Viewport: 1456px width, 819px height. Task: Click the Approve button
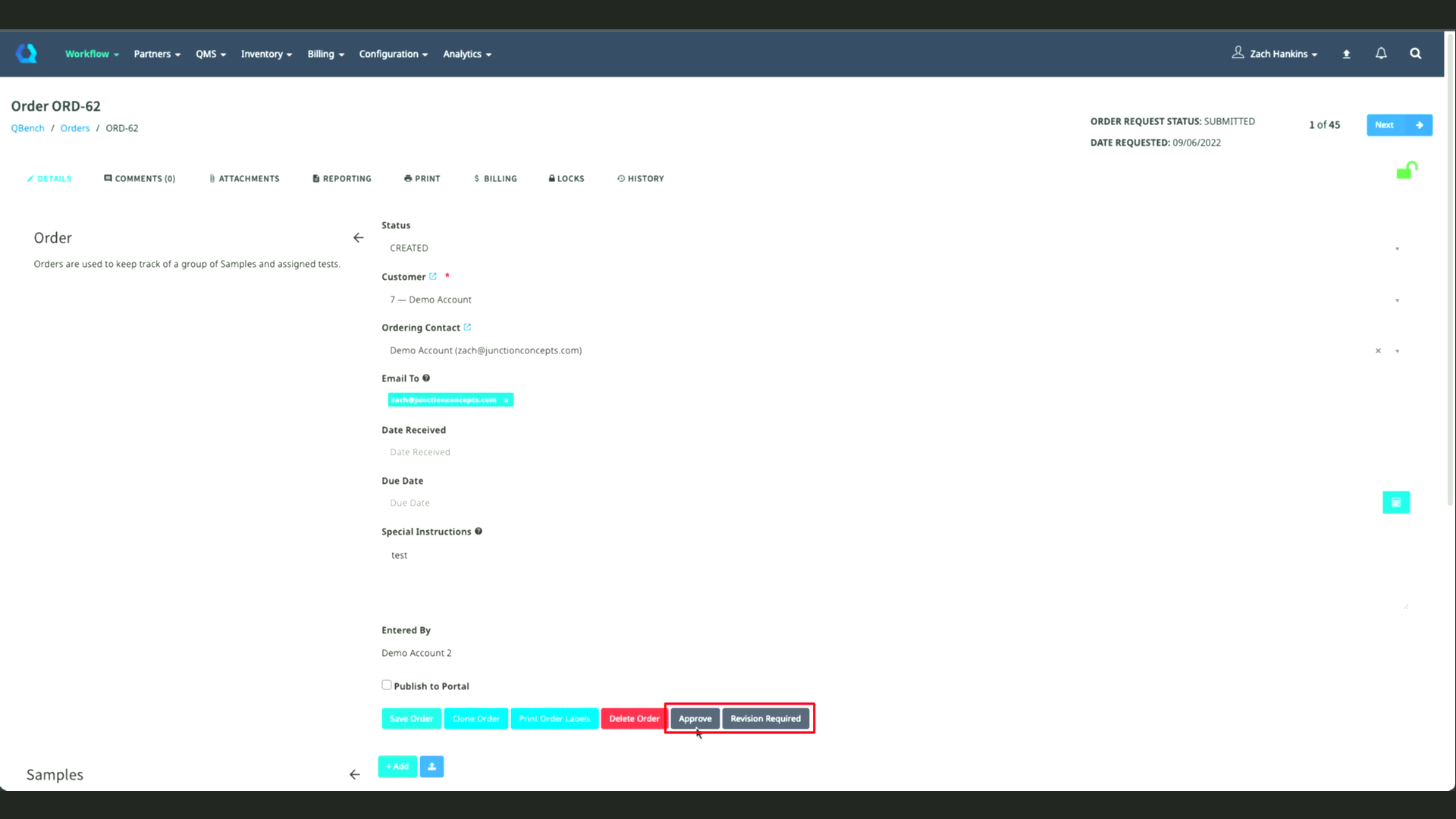[695, 718]
